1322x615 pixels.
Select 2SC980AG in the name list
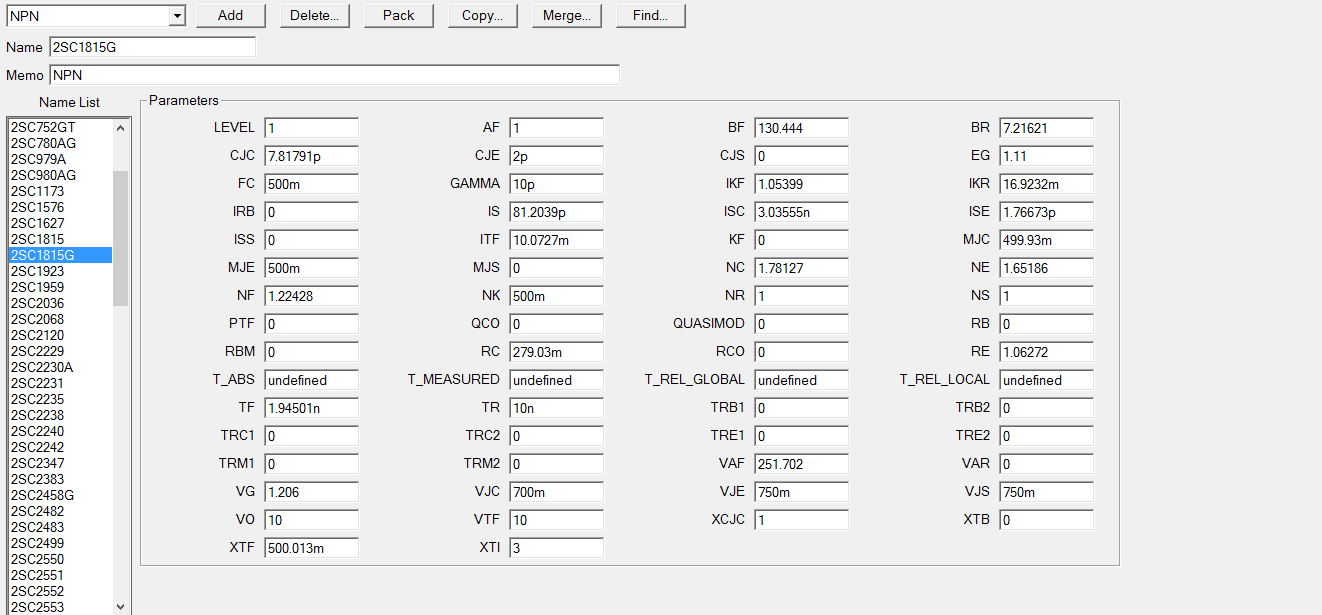60,175
